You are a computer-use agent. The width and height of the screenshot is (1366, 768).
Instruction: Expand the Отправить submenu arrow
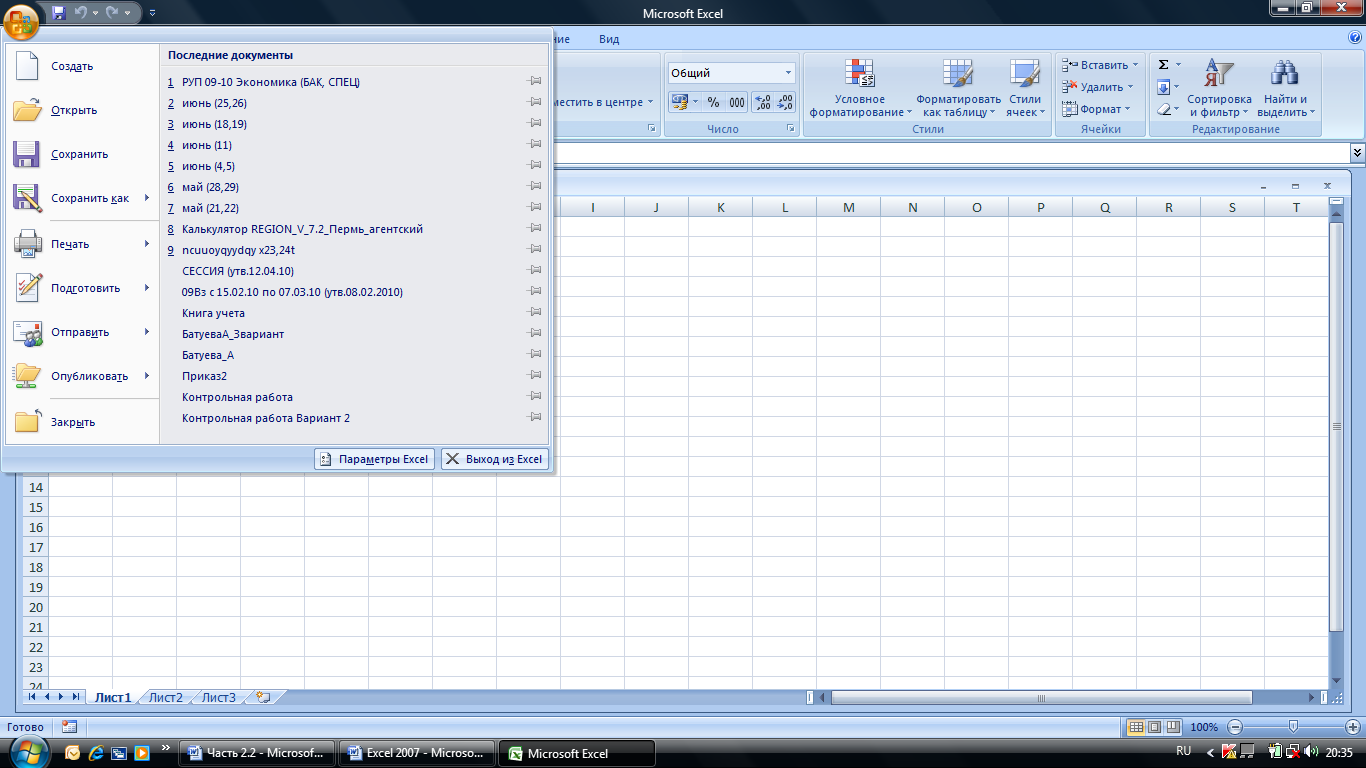pyautogui.click(x=147, y=332)
